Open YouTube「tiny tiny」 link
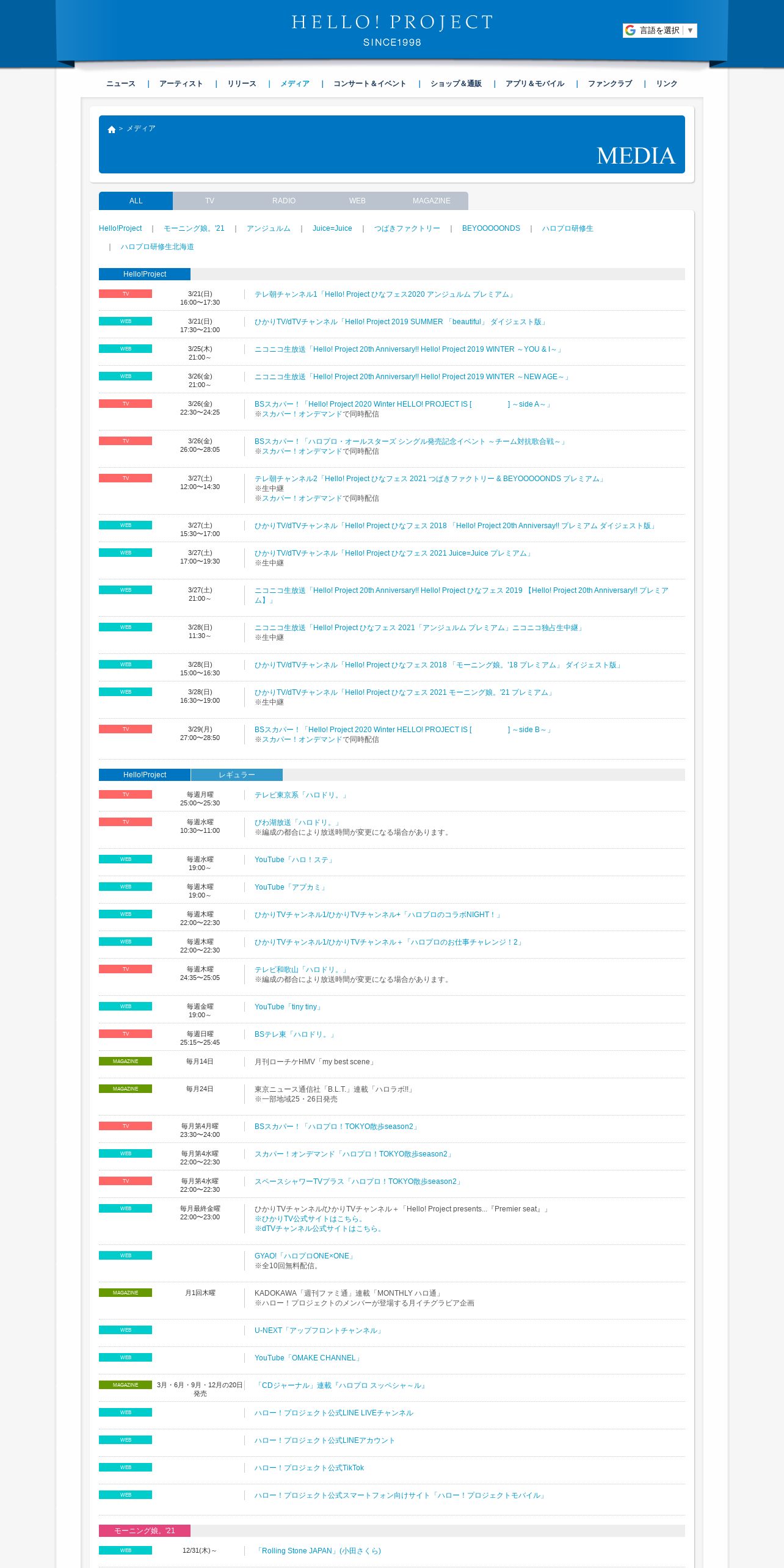 point(289,1007)
